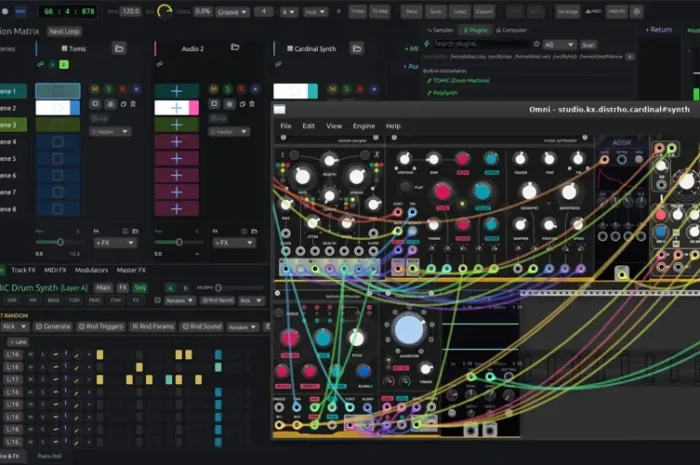Click the trash icon on Audio 2 track
Screen dimensions: 700x465
252,104
